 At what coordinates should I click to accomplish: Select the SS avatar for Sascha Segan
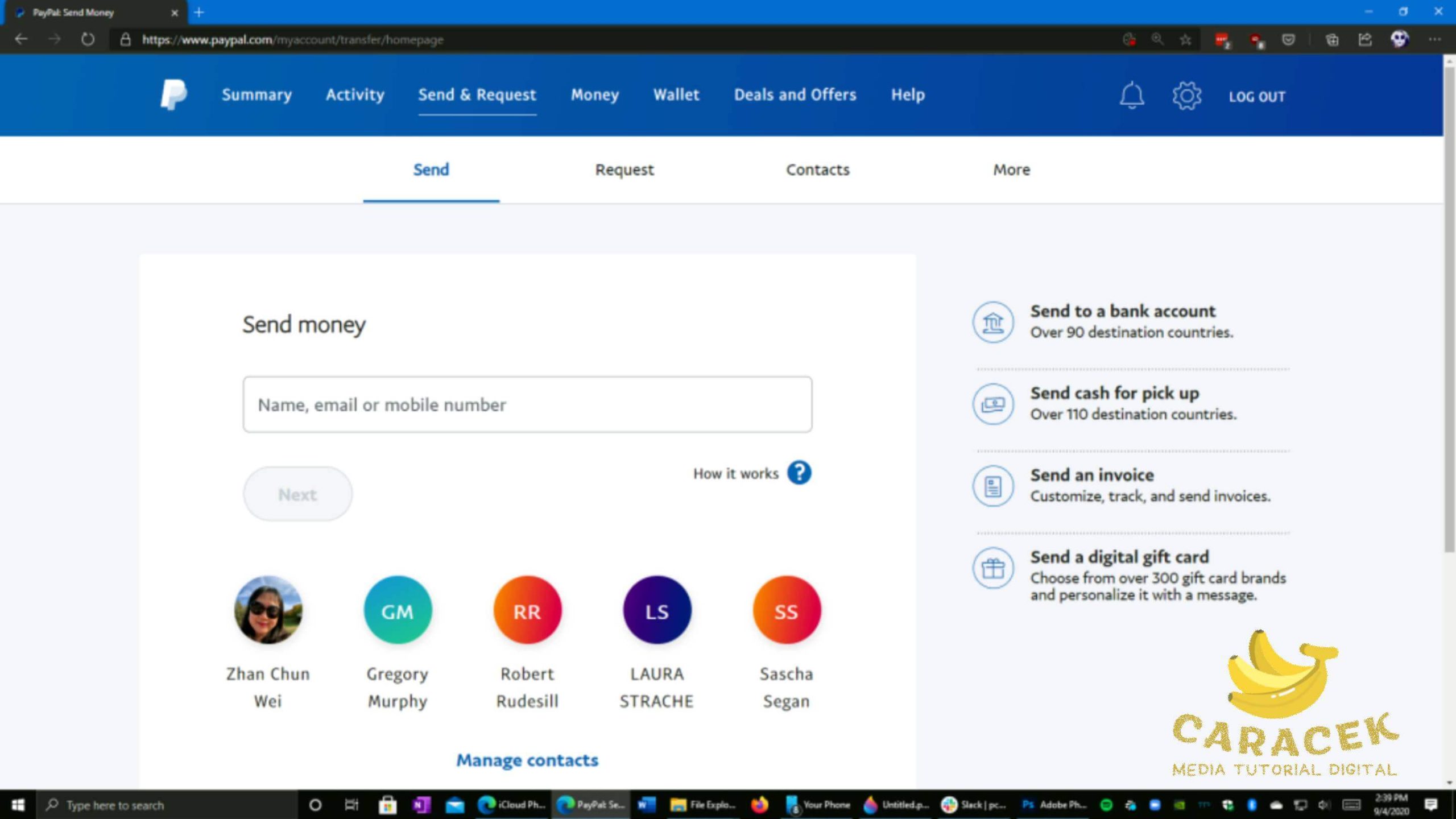(x=787, y=610)
